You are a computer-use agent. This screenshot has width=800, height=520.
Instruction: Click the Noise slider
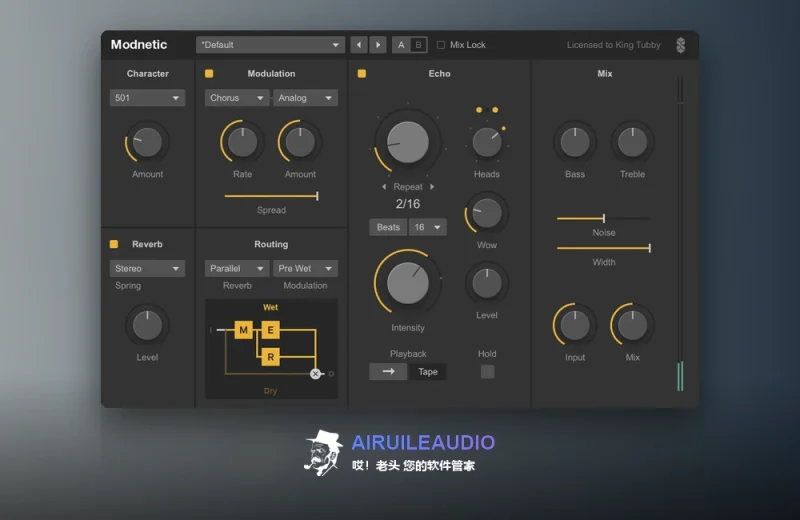point(604,218)
